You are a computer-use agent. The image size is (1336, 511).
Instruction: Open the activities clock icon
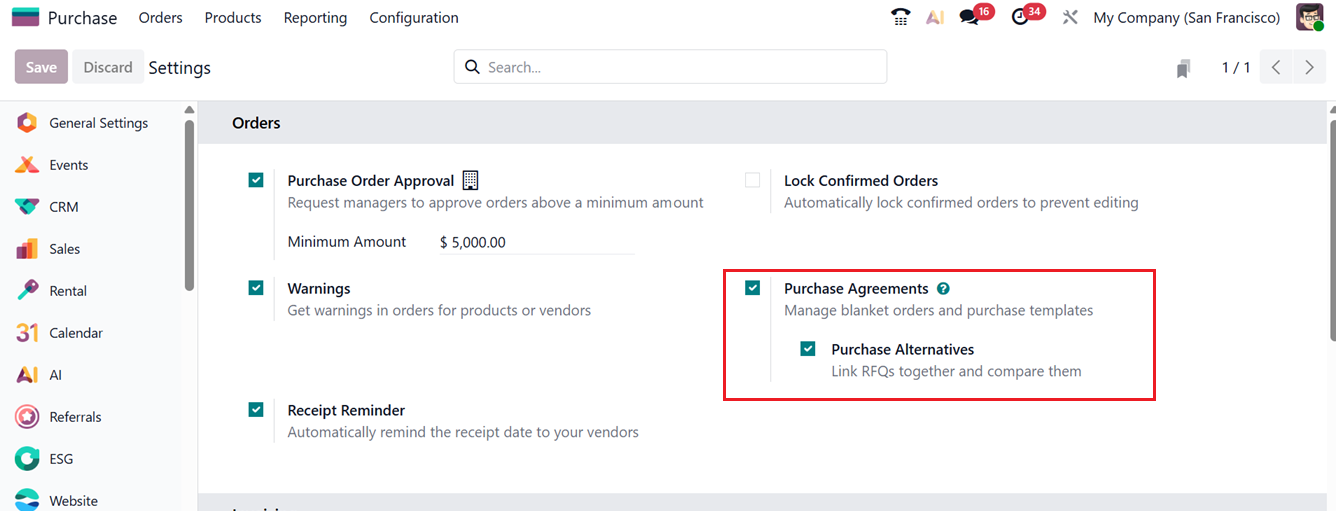coord(1020,17)
